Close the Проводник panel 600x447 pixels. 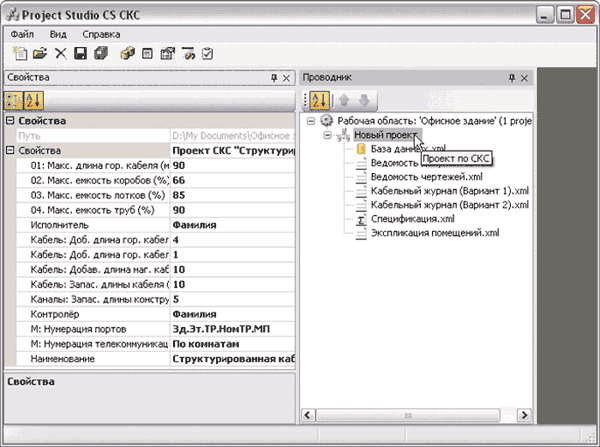point(524,78)
